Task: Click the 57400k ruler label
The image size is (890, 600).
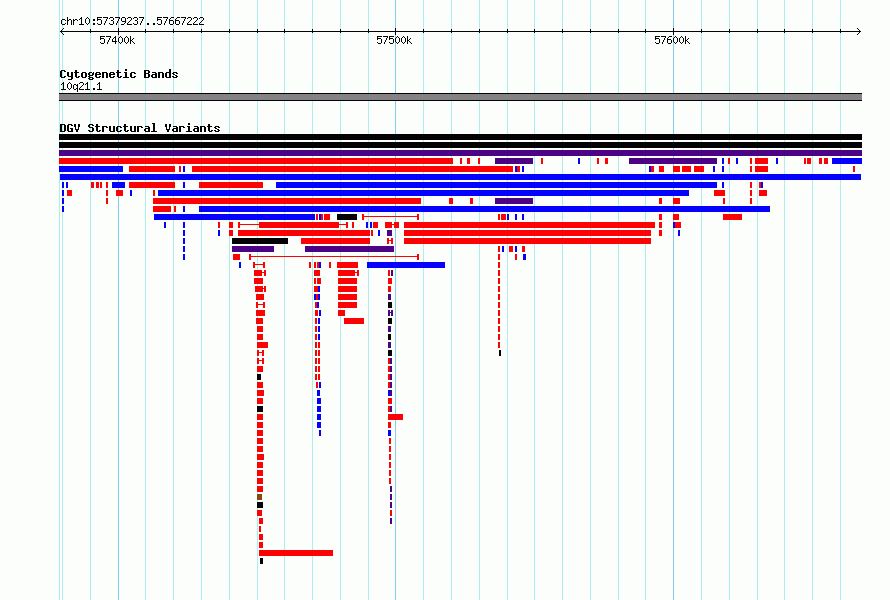Action: pos(117,40)
